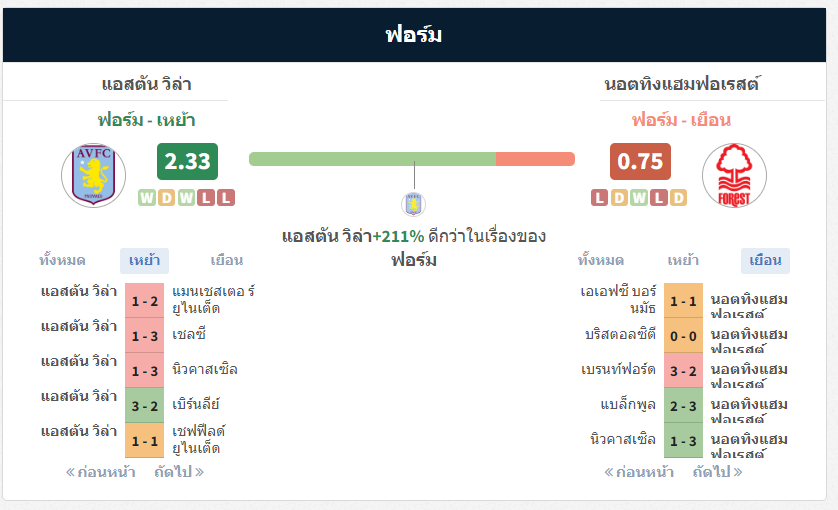
Task: Select Aston Villa's เหย้า filter tab
Action: tap(144, 261)
